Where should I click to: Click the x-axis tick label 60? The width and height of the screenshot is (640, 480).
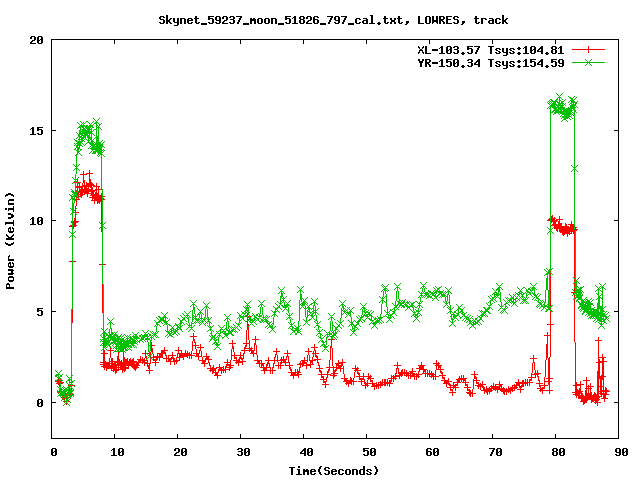coord(432,452)
